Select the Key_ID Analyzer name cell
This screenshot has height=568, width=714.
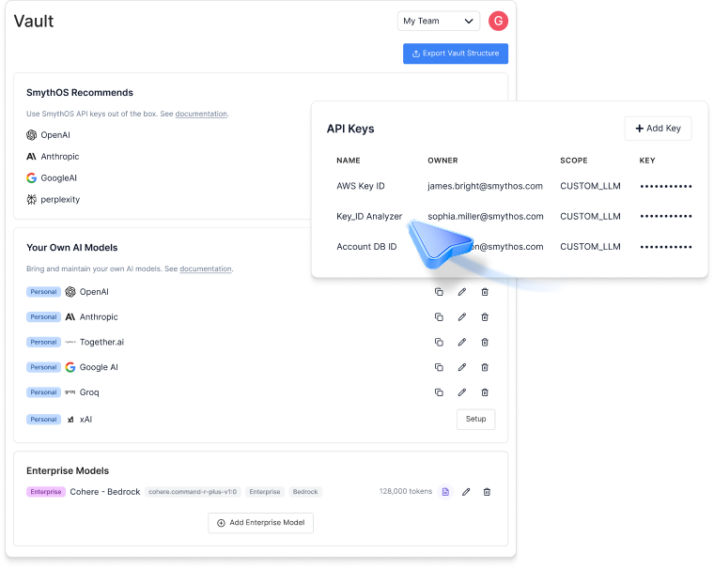tap(369, 216)
